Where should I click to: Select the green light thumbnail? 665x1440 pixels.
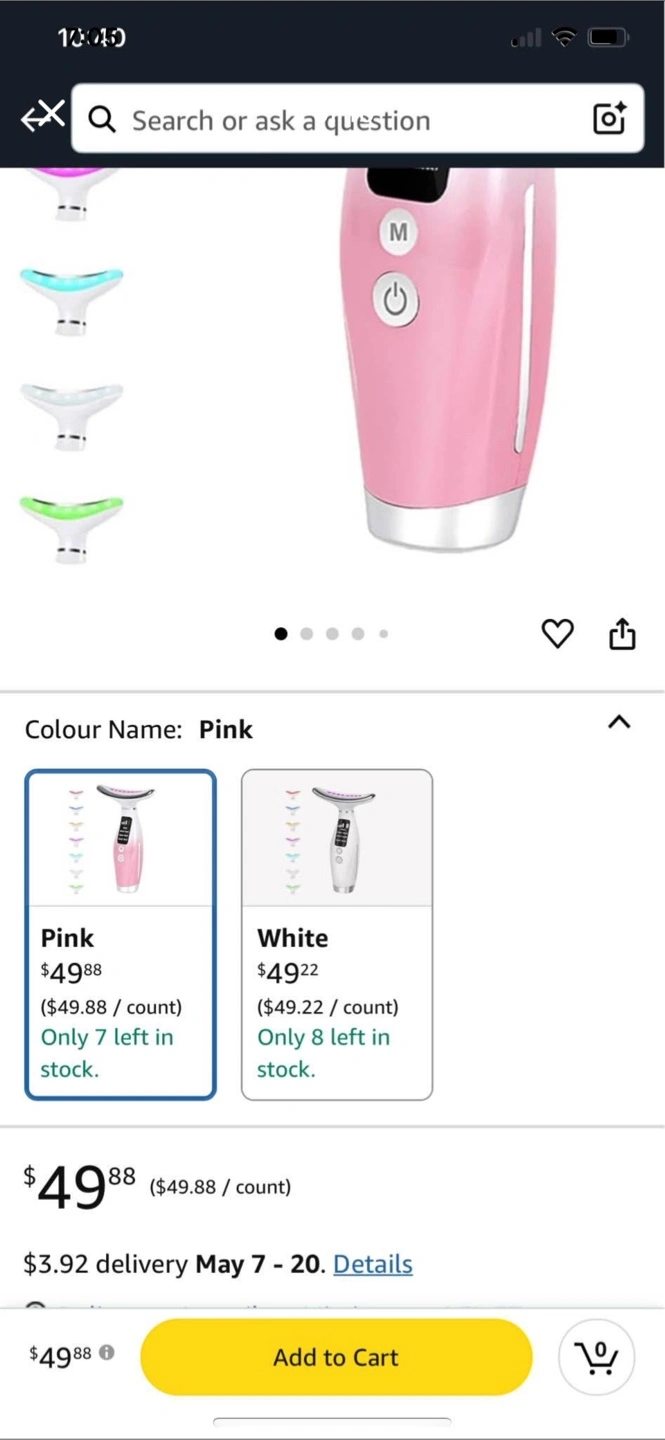(x=71, y=525)
